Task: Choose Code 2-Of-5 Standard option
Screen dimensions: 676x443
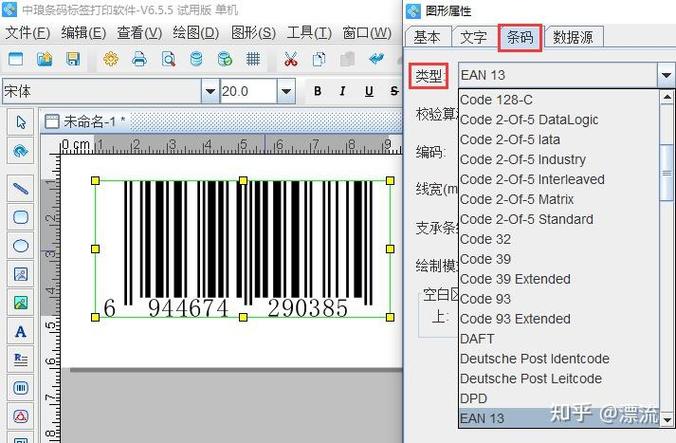Action: coord(559,219)
